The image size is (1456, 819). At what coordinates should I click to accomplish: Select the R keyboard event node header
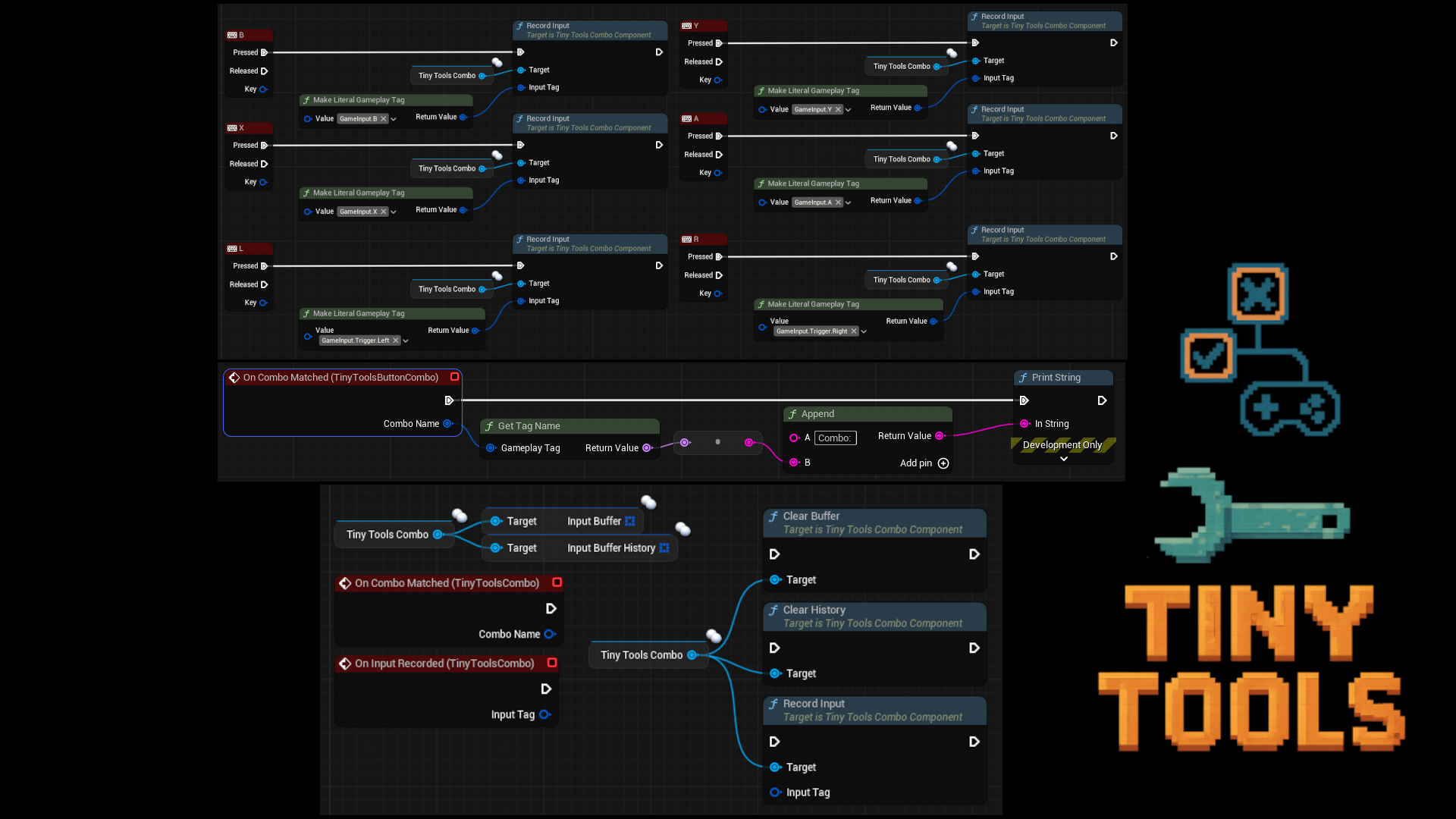(x=704, y=240)
